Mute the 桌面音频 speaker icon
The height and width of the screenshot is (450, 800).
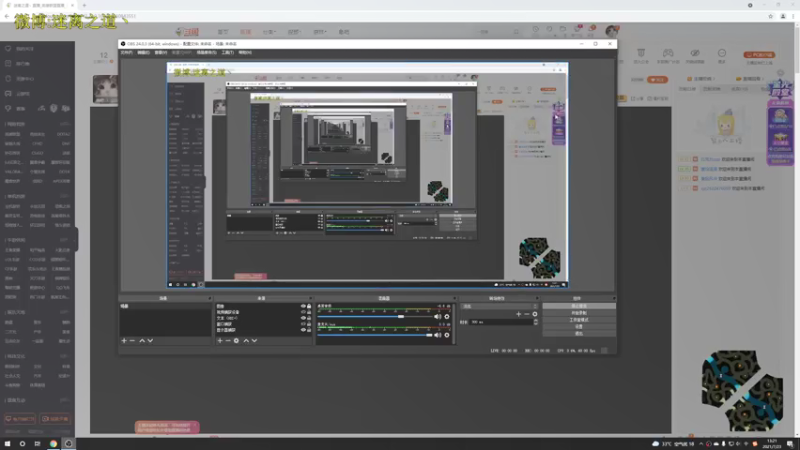[x=437, y=316]
